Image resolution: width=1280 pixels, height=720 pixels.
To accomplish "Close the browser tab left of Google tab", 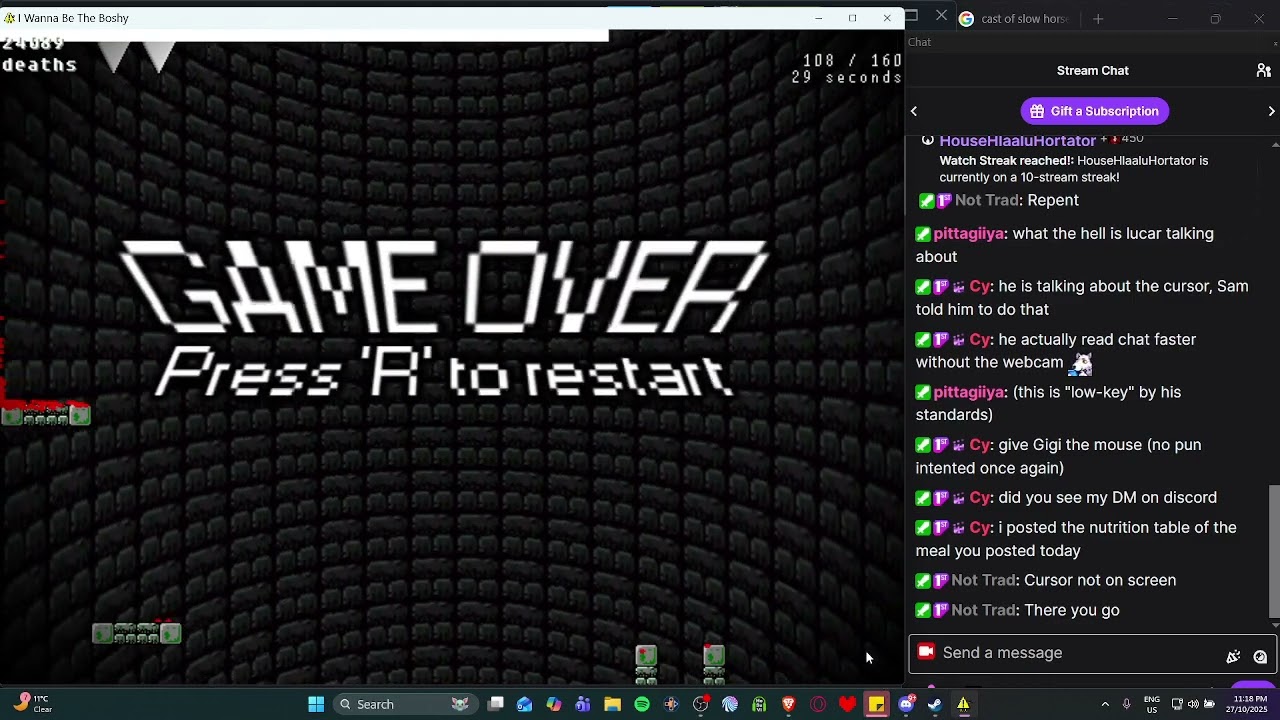I will 941,16.
